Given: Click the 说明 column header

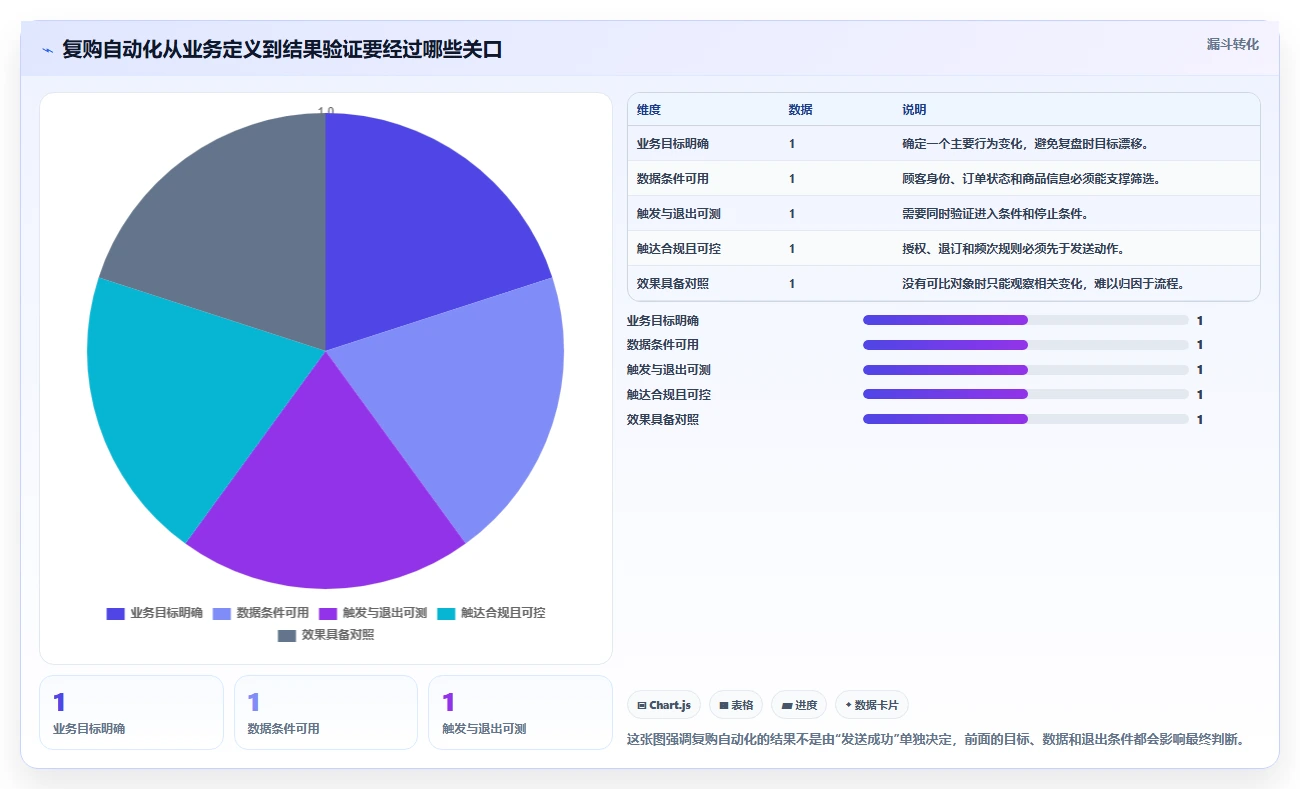Looking at the screenshot, I should [914, 110].
